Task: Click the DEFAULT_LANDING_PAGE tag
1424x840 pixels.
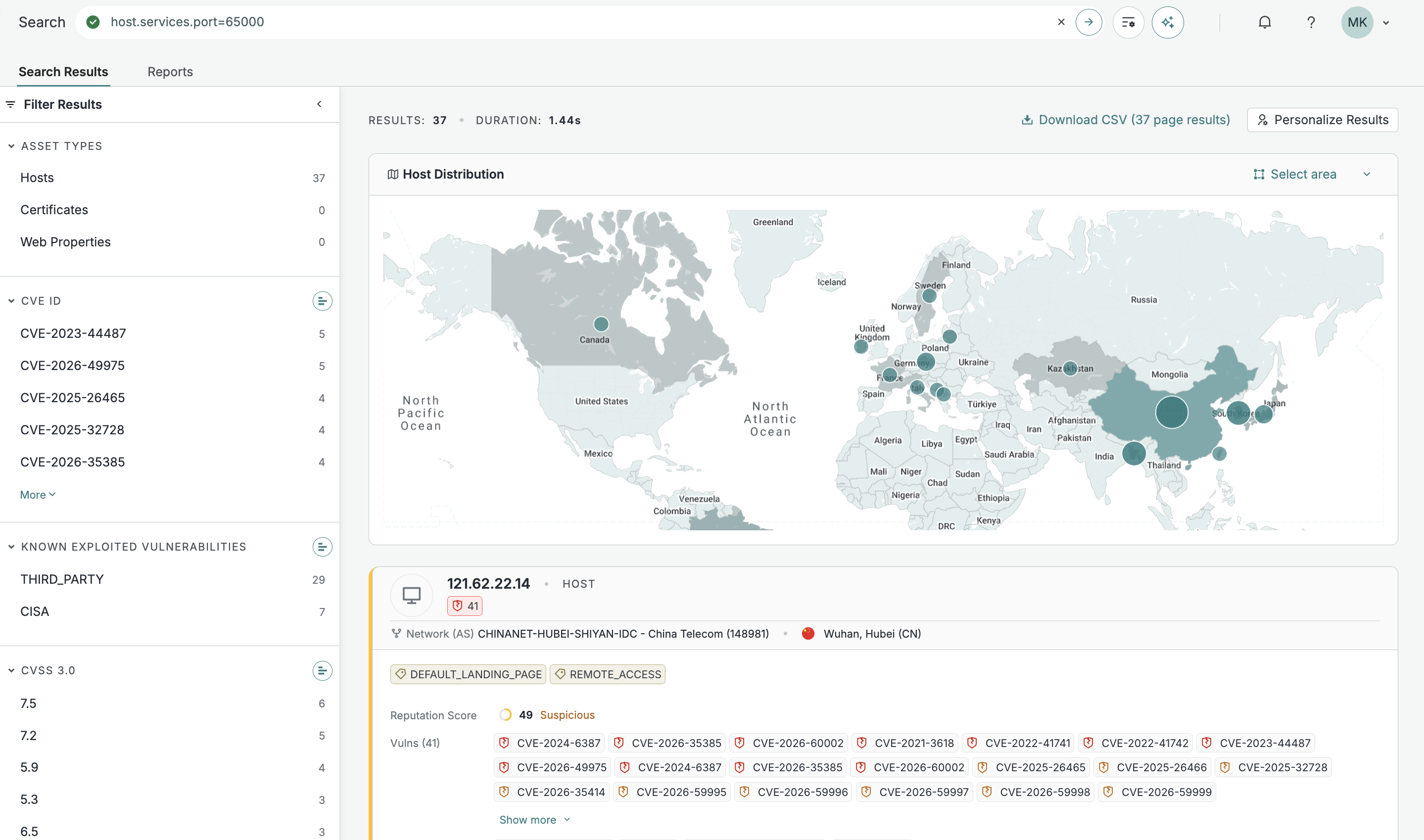Action: (x=468, y=674)
